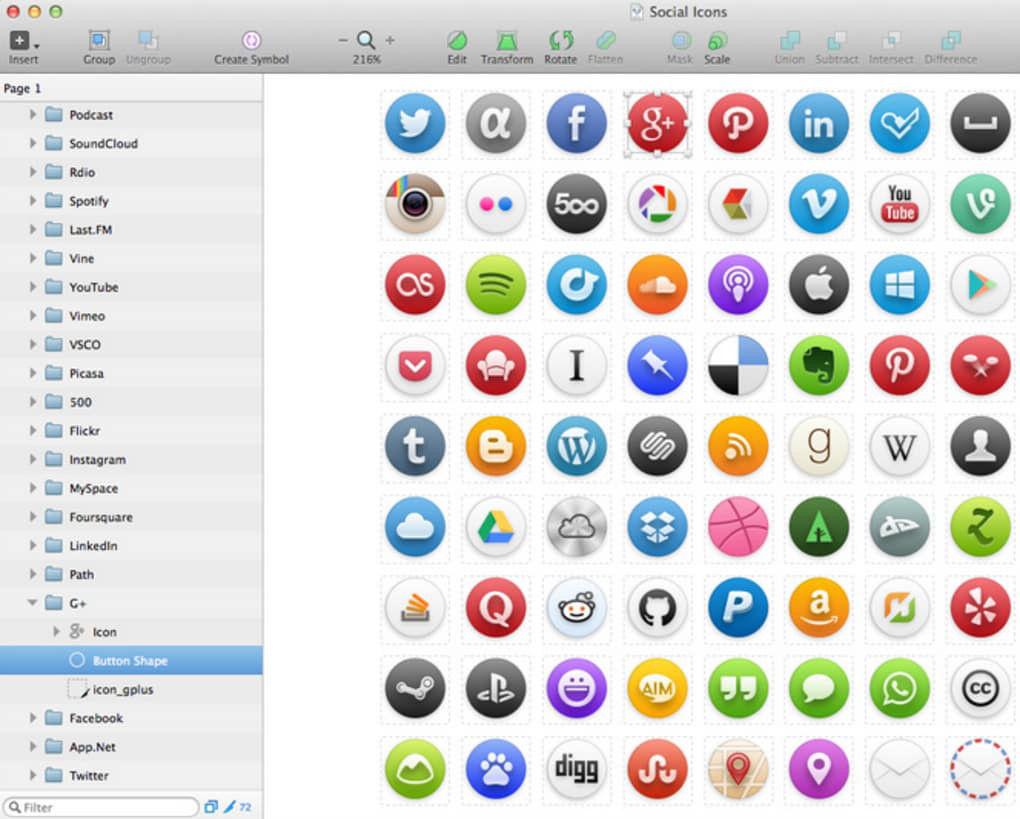This screenshot has width=1020, height=819.
Task: Click the Flickr dots icon
Action: (496, 204)
